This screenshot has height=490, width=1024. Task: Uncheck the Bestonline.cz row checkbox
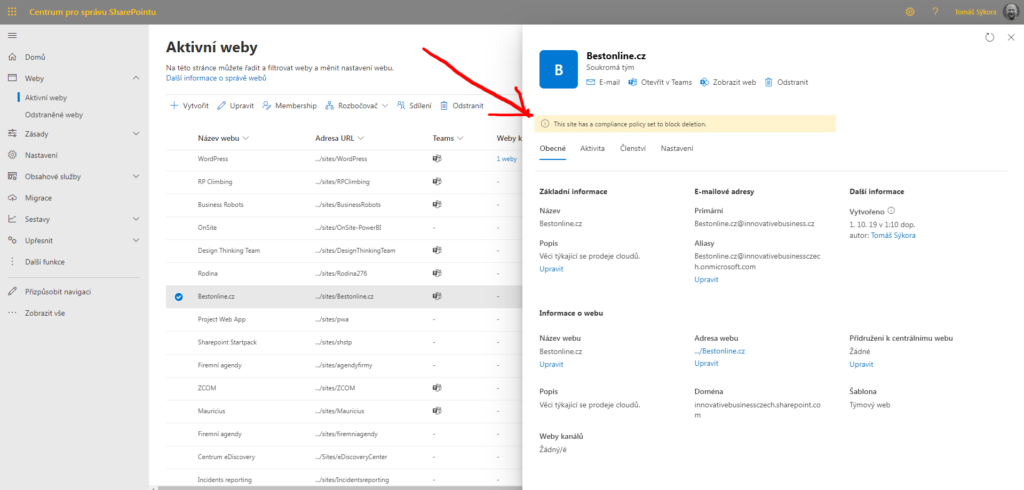[178, 297]
